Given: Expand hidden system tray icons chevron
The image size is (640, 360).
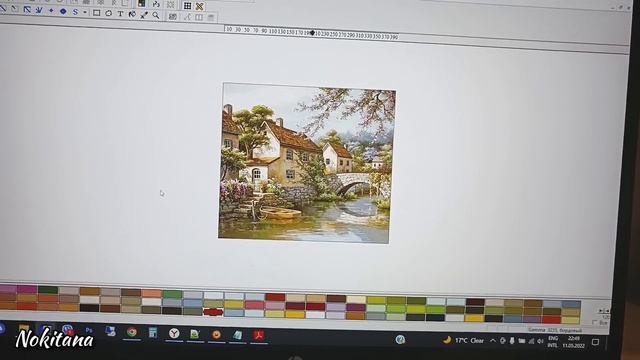Looking at the screenshot, I should click(x=493, y=340).
